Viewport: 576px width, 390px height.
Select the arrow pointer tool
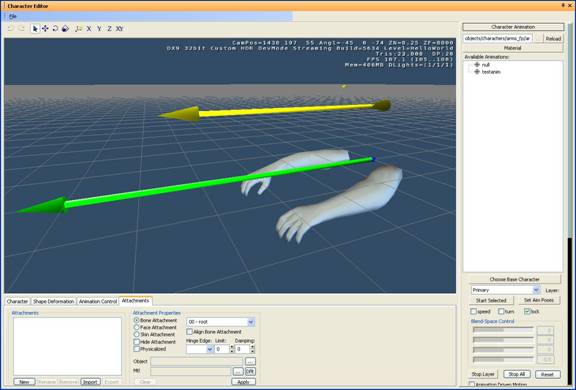pyautogui.click(x=35, y=28)
